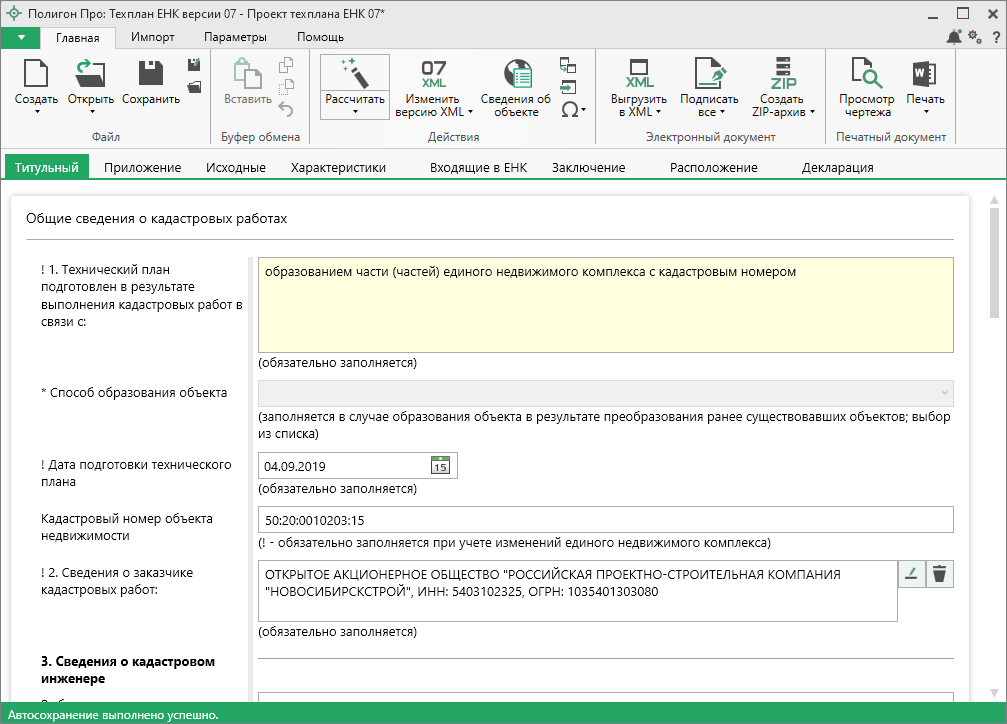Open Способ образования объекта combo box
Viewport: 1007px width, 724px height.
pos(605,393)
